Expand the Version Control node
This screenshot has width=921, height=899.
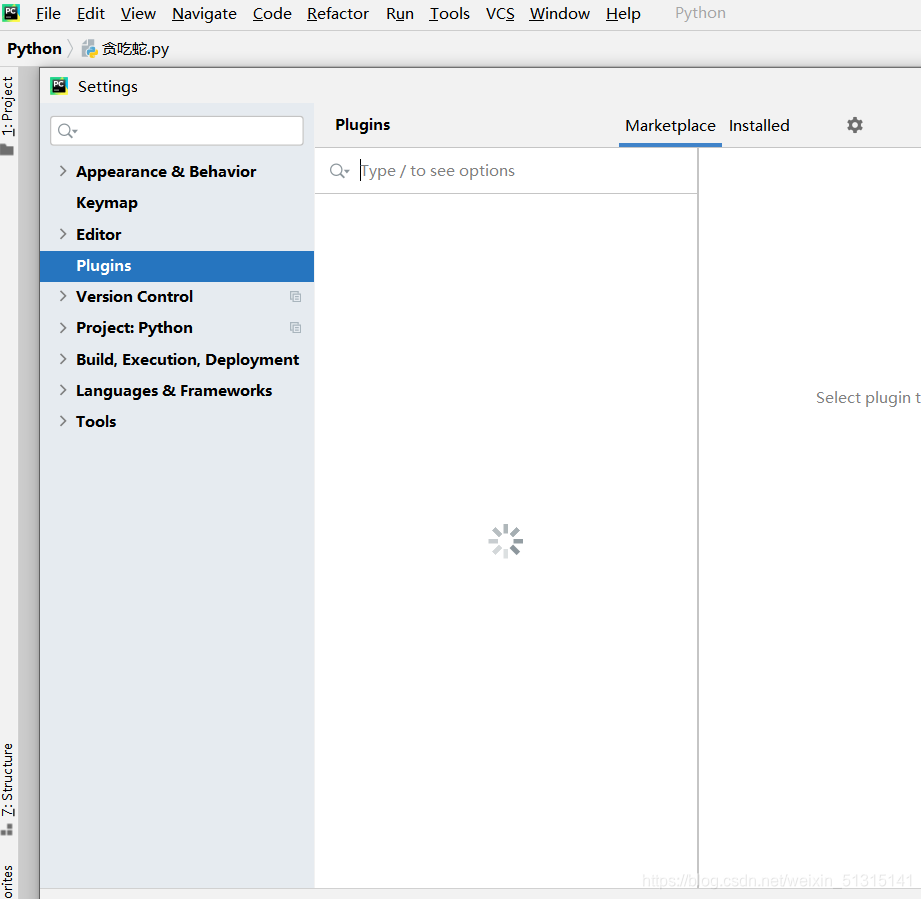63,296
